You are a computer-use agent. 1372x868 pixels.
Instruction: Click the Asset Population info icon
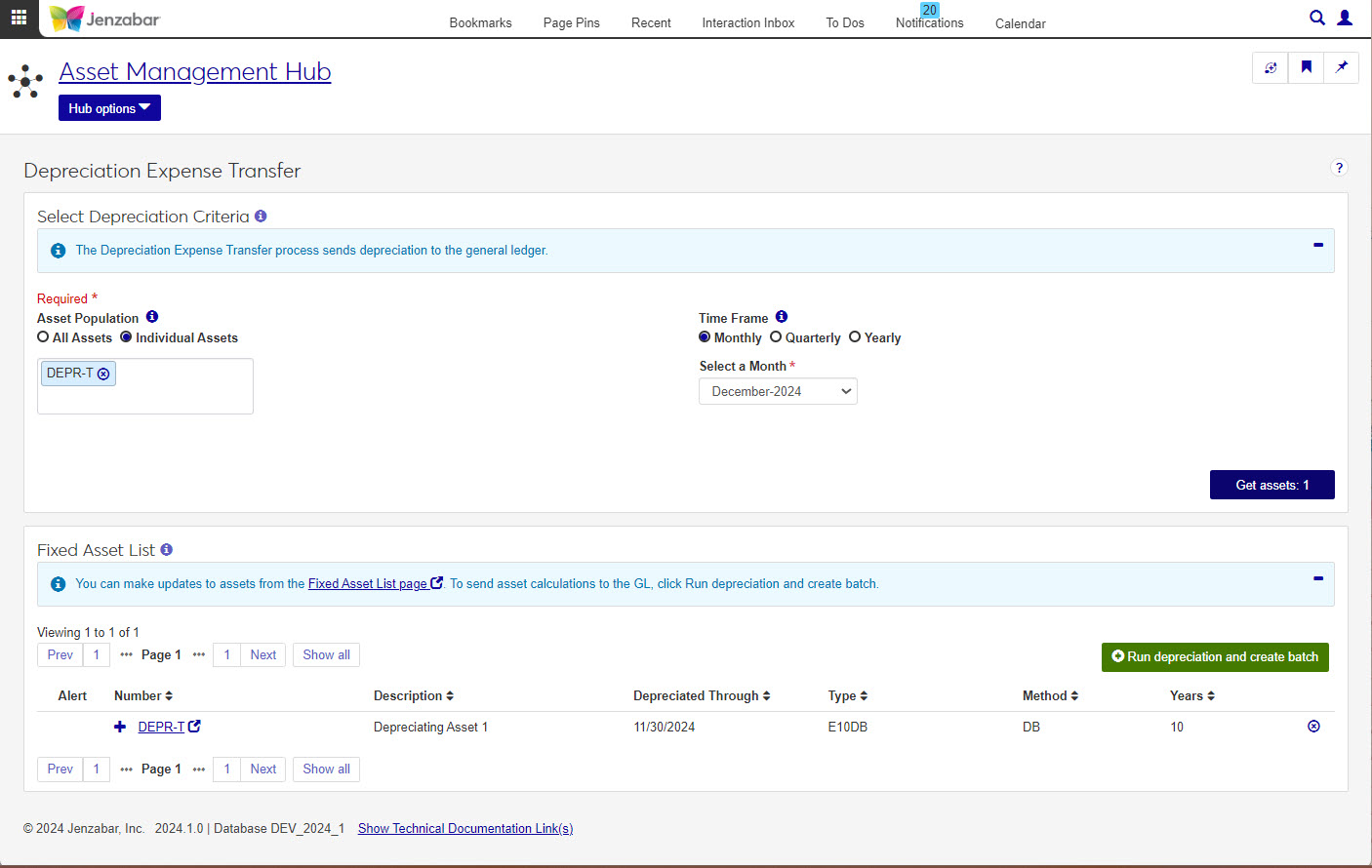click(152, 317)
